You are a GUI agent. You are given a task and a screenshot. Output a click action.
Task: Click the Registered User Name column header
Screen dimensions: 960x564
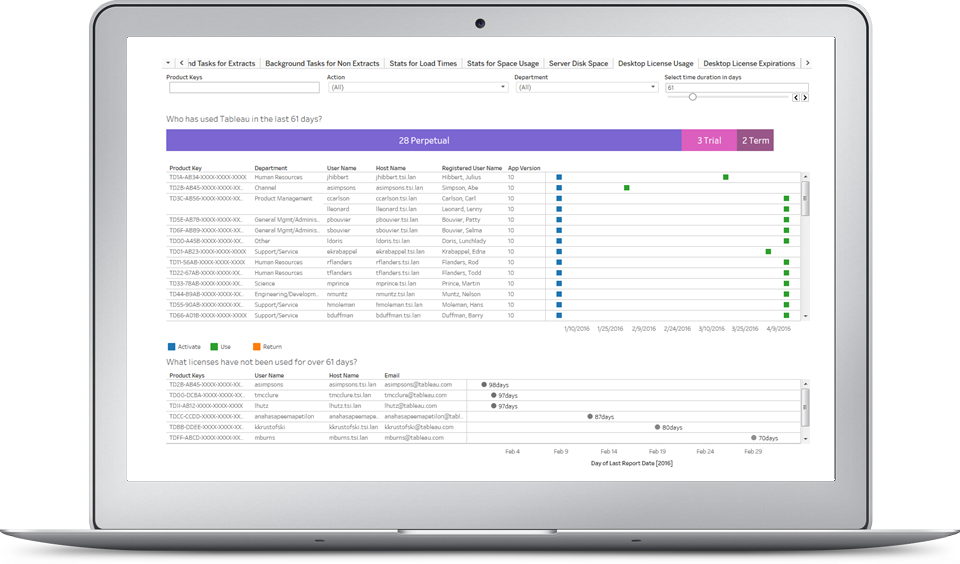(x=471, y=168)
